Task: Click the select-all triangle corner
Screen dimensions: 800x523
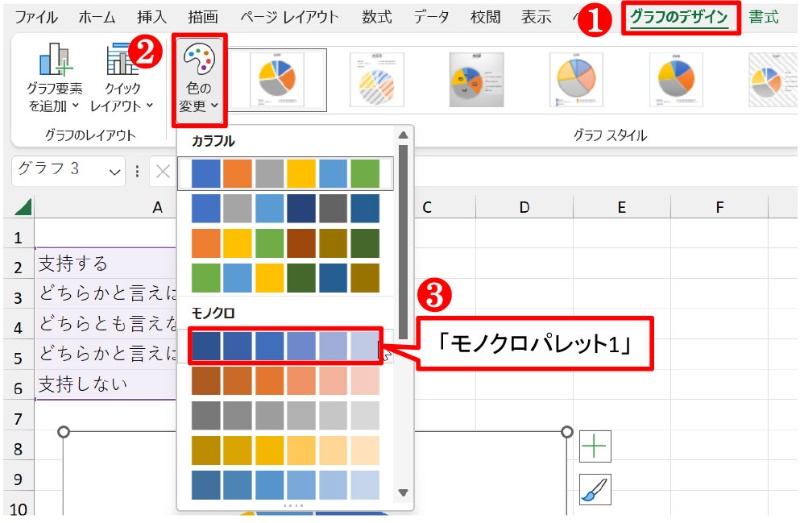Action: pos(23,207)
